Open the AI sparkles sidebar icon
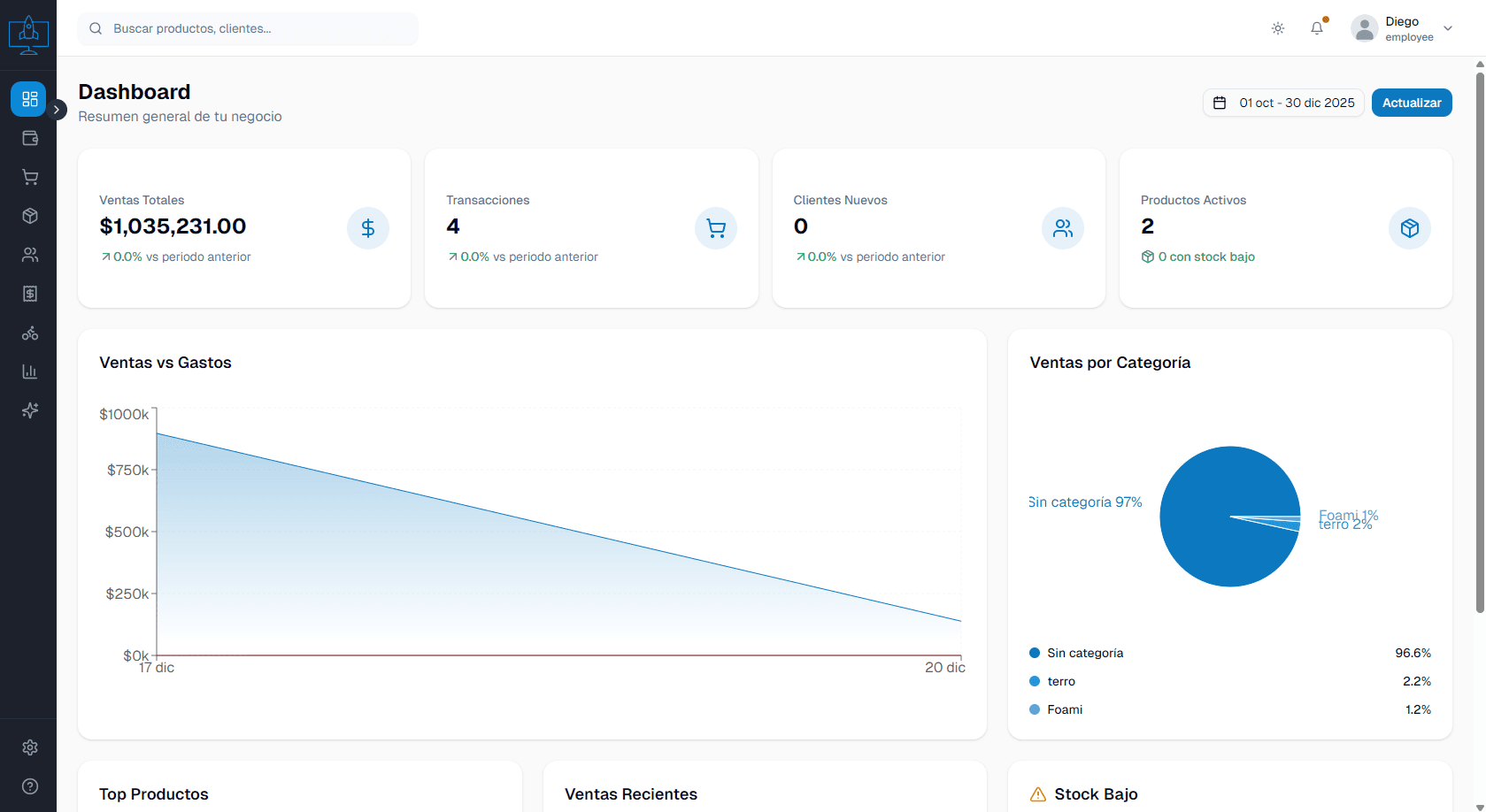The height and width of the screenshot is (812, 1486). click(x=29, y=410)
